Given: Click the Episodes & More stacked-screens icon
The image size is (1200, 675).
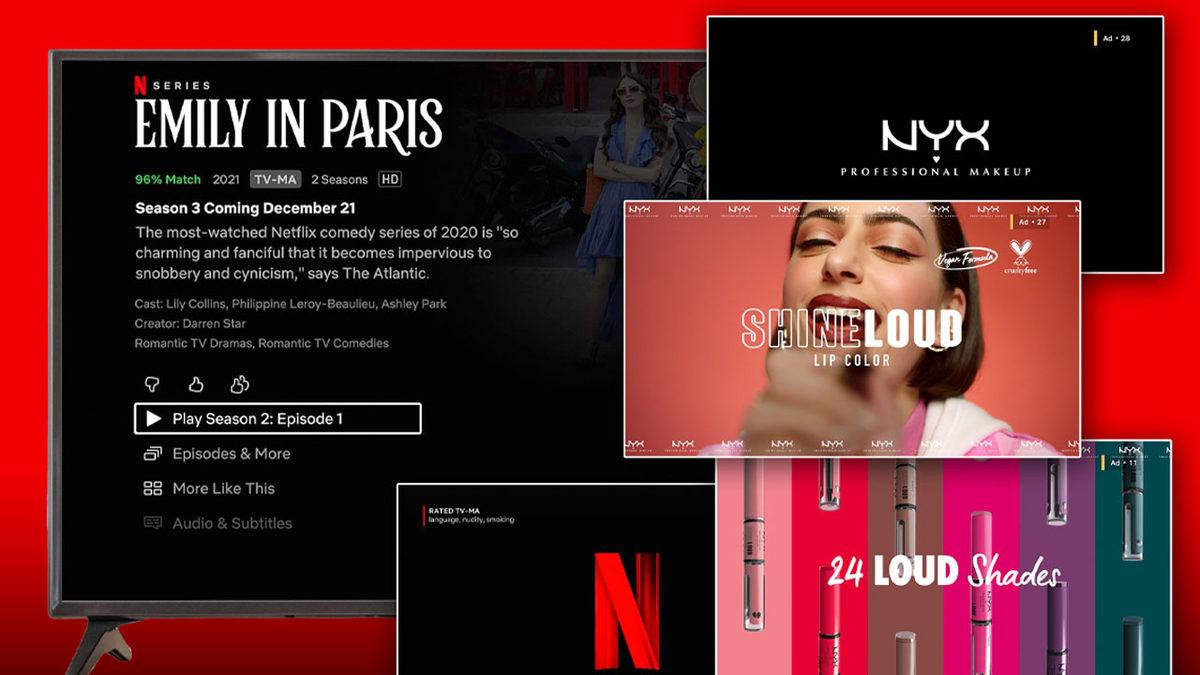Looking at the screenshot, I should coord(155,453).
